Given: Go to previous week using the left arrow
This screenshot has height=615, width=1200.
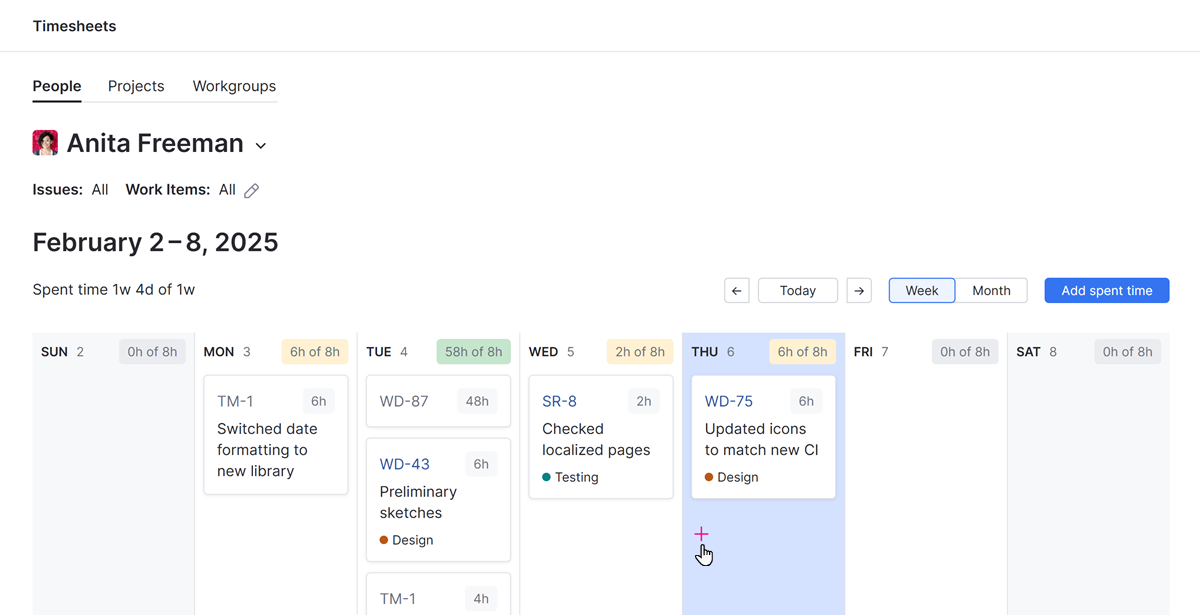Looking at the screenshot, I should point(737,290).
